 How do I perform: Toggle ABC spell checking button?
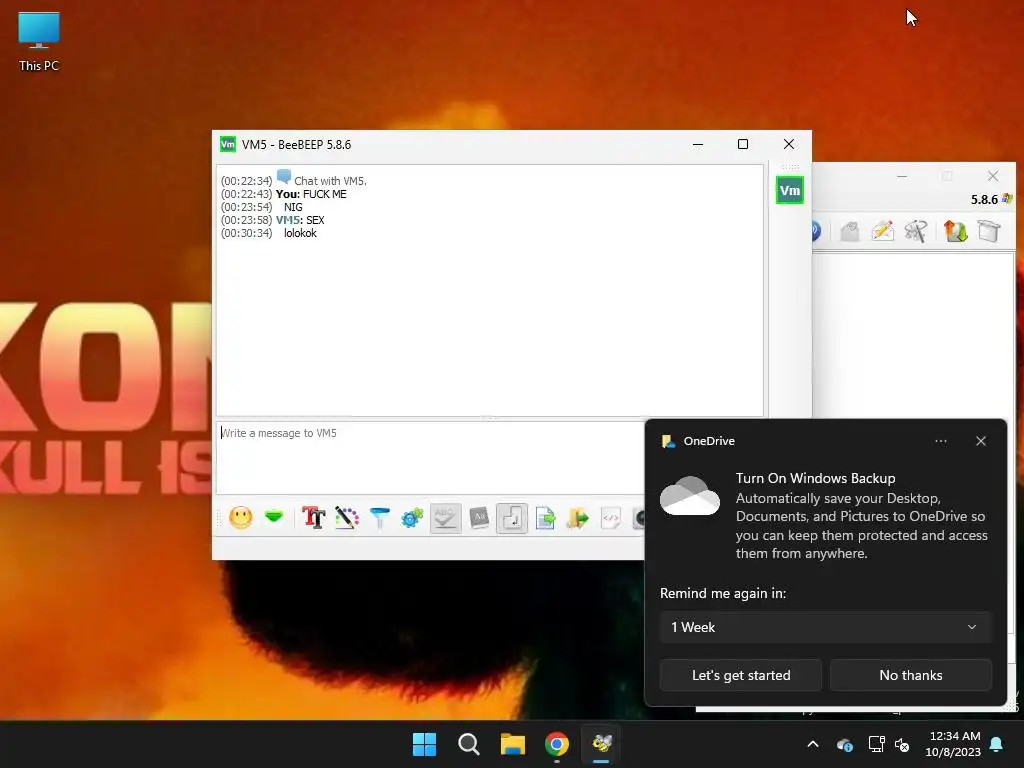click(445, 518)
